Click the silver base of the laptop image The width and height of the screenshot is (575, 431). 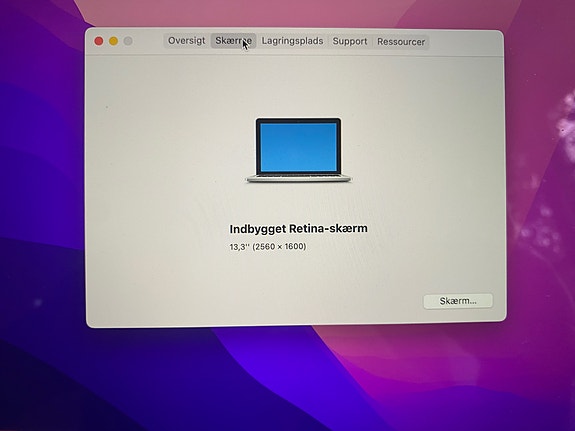point(299,179)
